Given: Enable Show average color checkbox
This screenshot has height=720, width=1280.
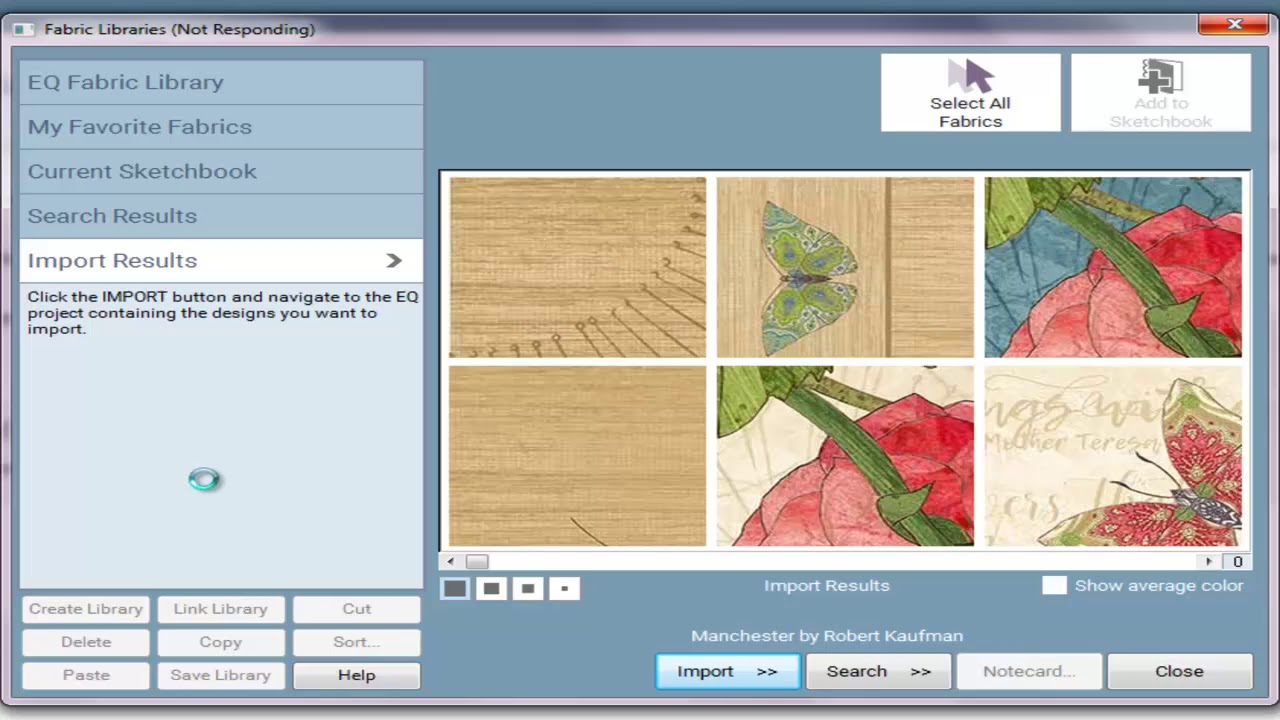Looking at the screenshot, I should (1054, 586).
